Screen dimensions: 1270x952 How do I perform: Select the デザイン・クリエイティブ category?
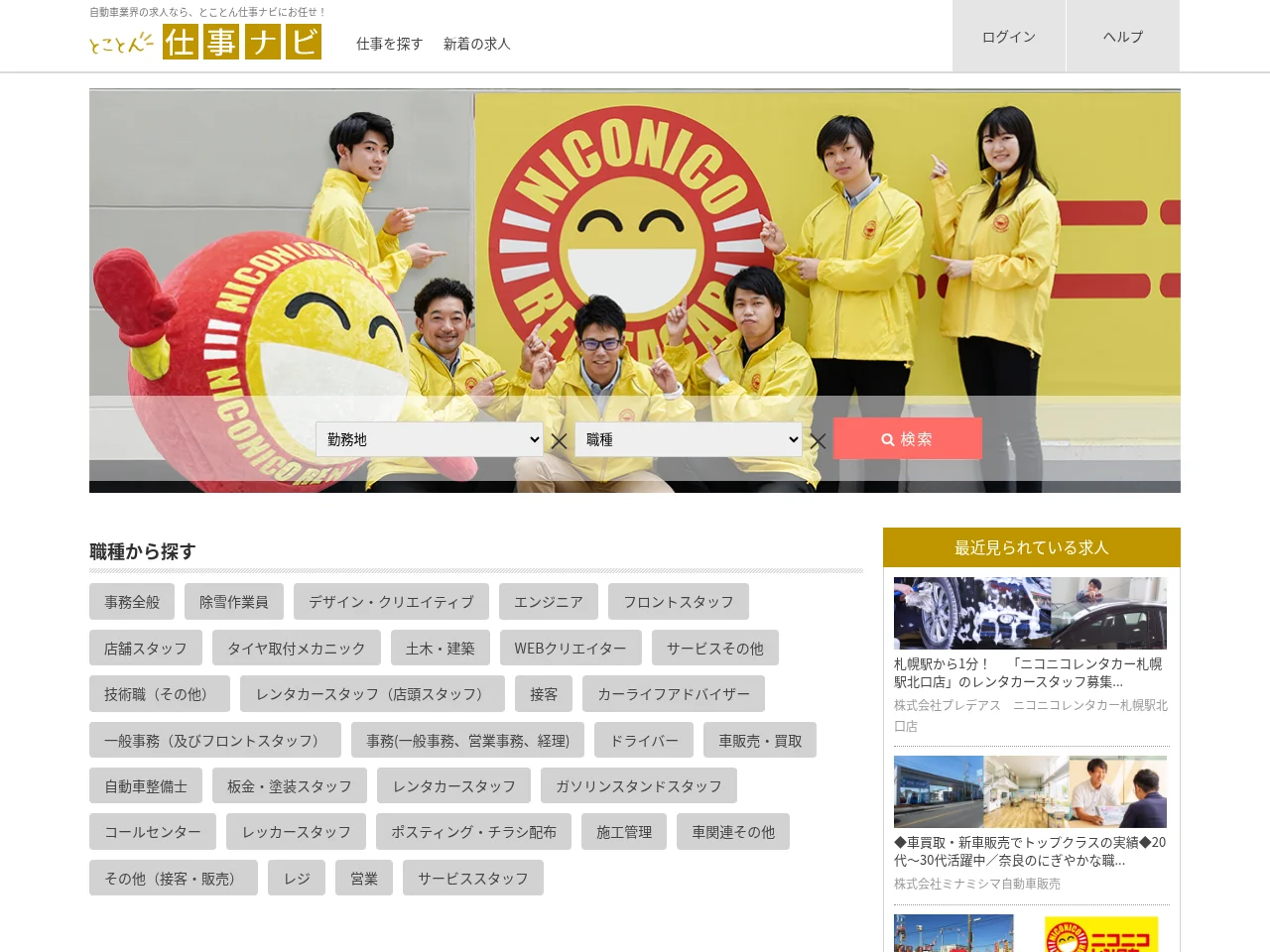391,602
